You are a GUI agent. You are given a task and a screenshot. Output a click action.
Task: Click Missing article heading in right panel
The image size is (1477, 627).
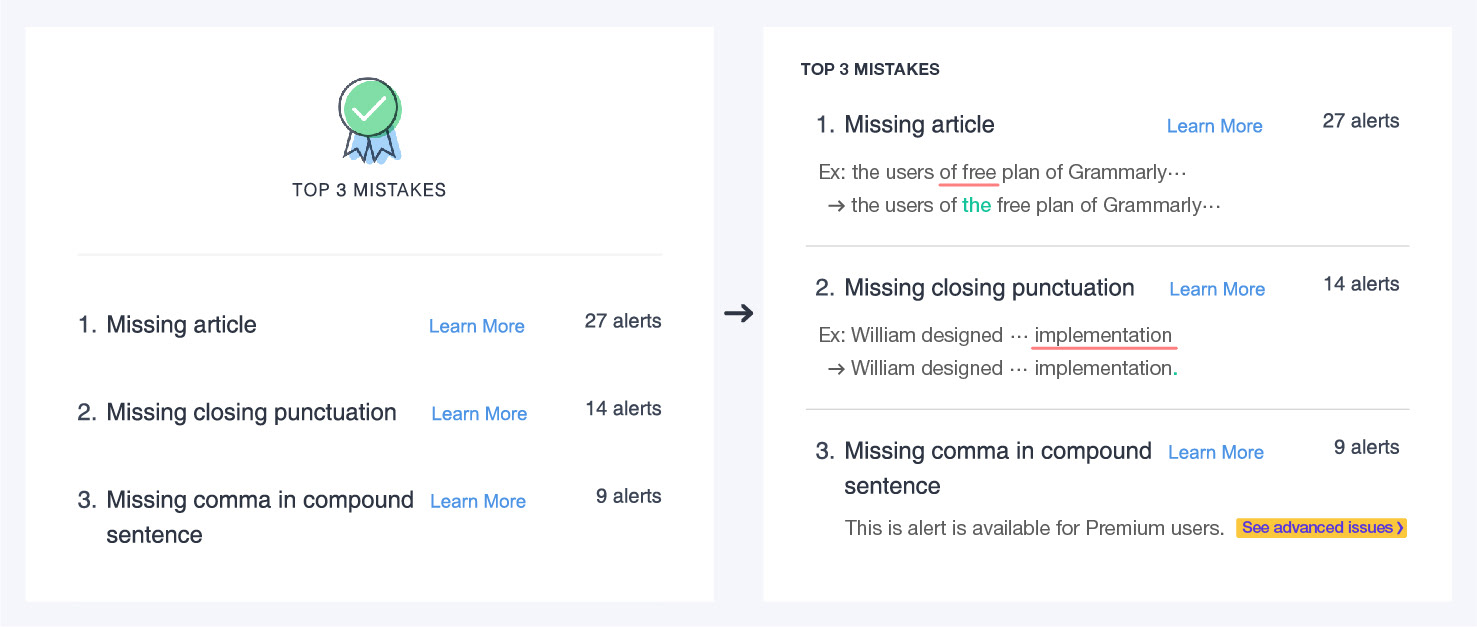click(919, 125)
